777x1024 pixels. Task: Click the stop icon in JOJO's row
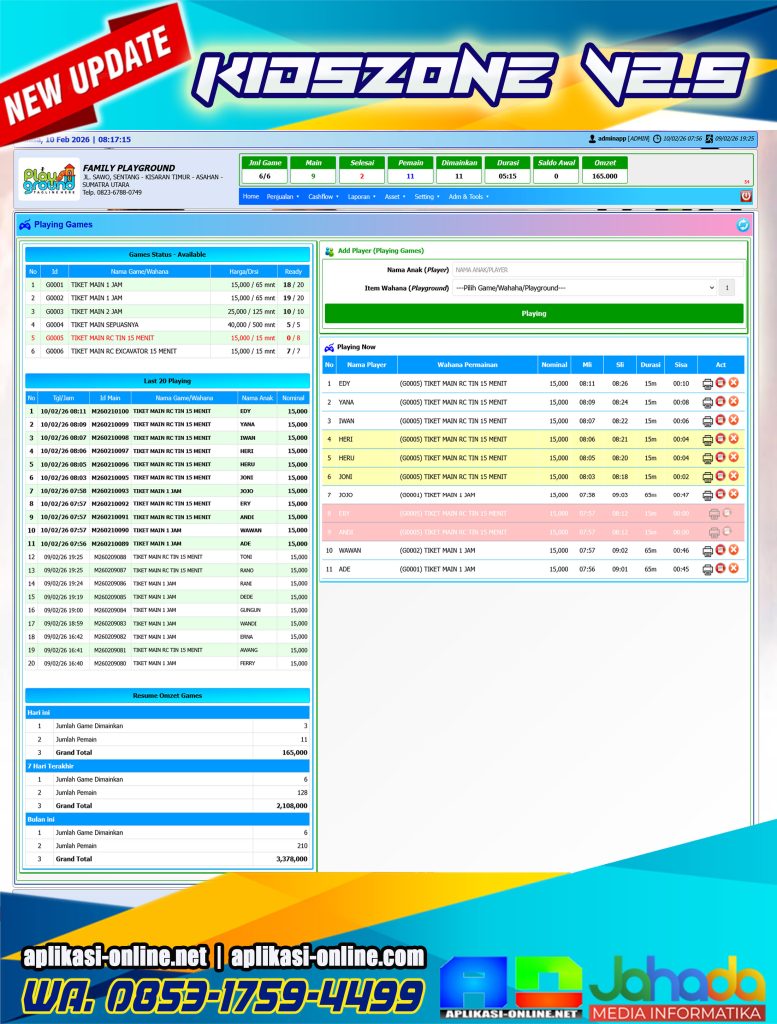(x=721, y=494)
